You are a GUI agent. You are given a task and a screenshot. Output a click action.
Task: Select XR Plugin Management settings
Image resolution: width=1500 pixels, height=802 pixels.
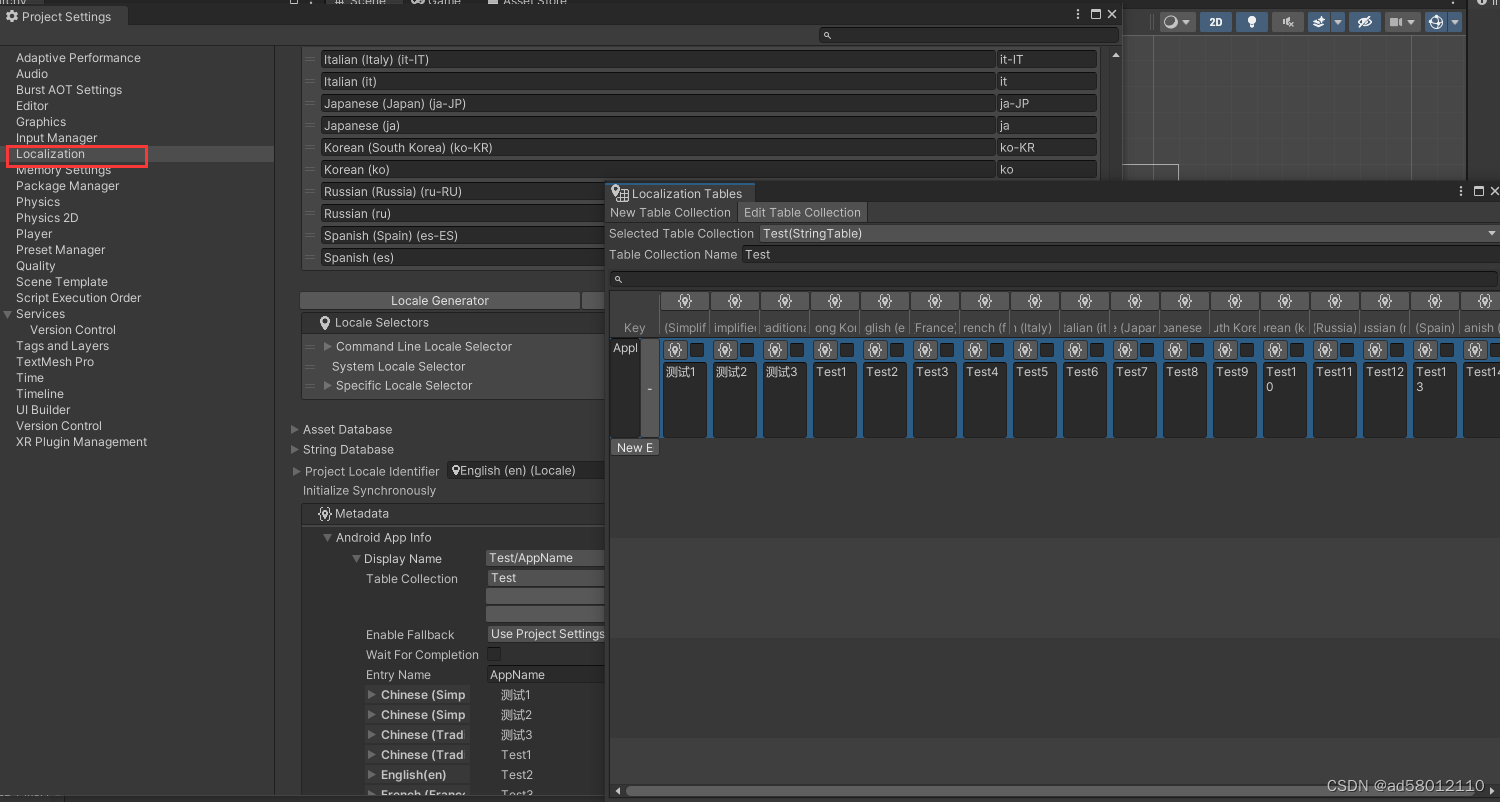point(82,442)
